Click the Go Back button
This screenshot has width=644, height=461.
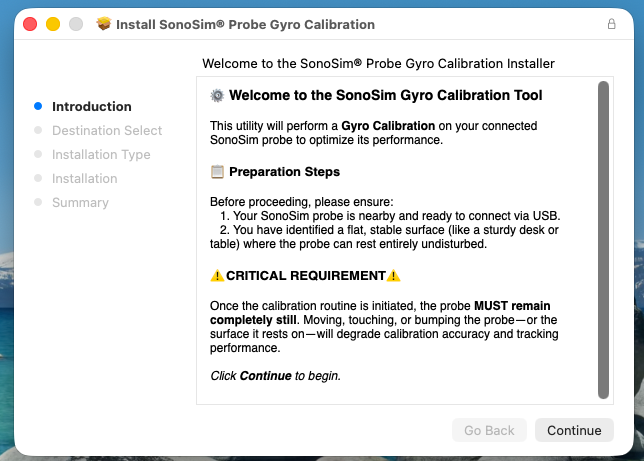coord(489,430)
